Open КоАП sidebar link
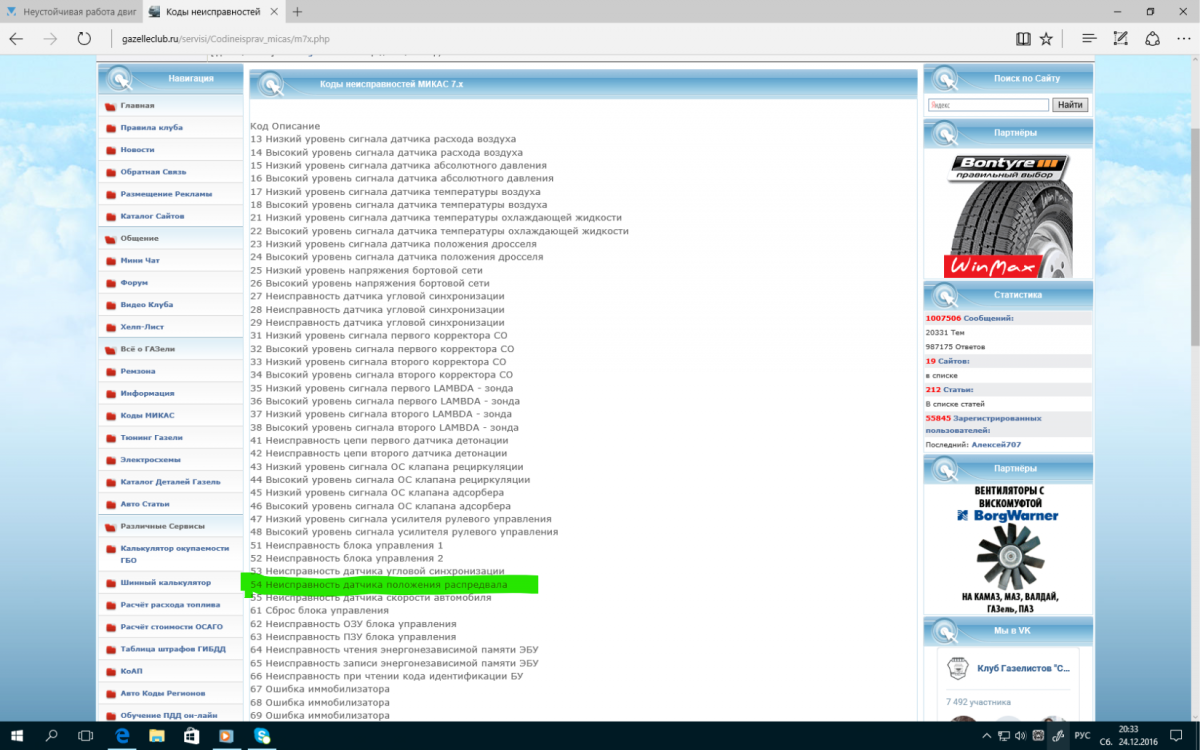Image resolution: width=1200 pixels, height=750 pixels. coord(131,671)
